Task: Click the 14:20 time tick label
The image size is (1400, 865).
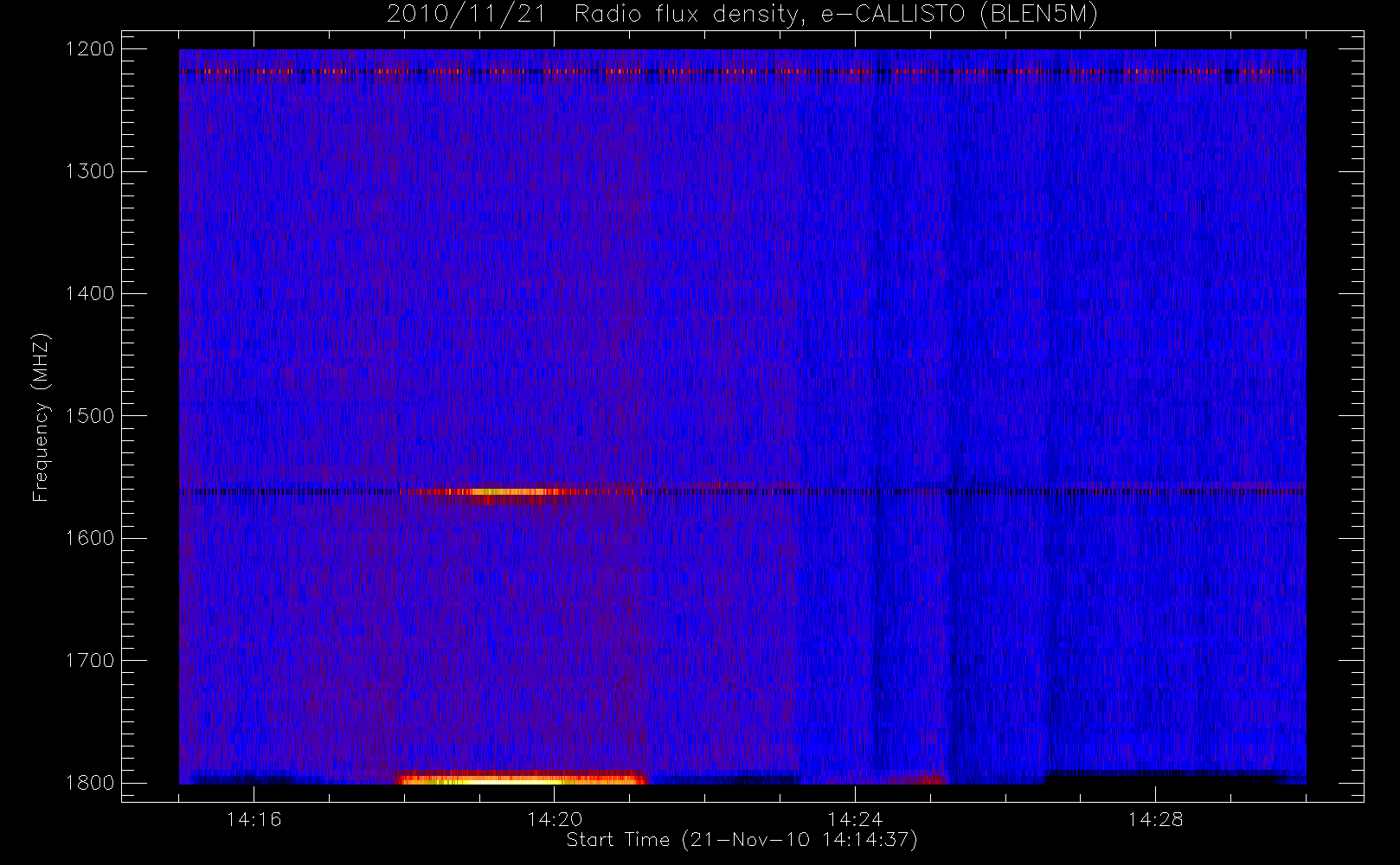Action: click(554, 819)
